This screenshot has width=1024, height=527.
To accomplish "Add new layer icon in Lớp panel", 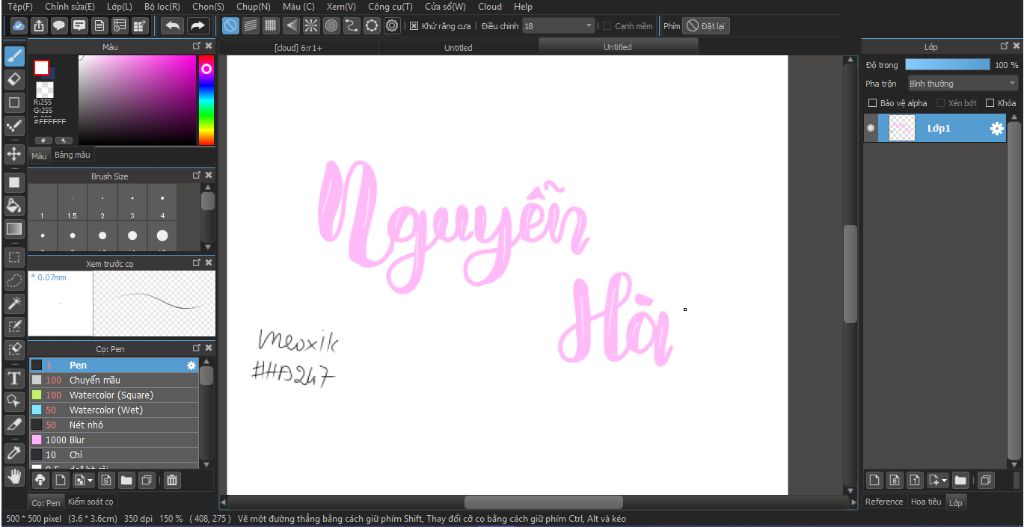I will click(x=874, y=481).
